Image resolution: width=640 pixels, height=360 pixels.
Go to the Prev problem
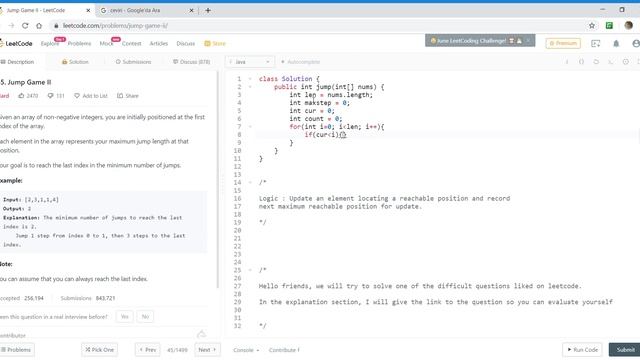click(148, 350)
